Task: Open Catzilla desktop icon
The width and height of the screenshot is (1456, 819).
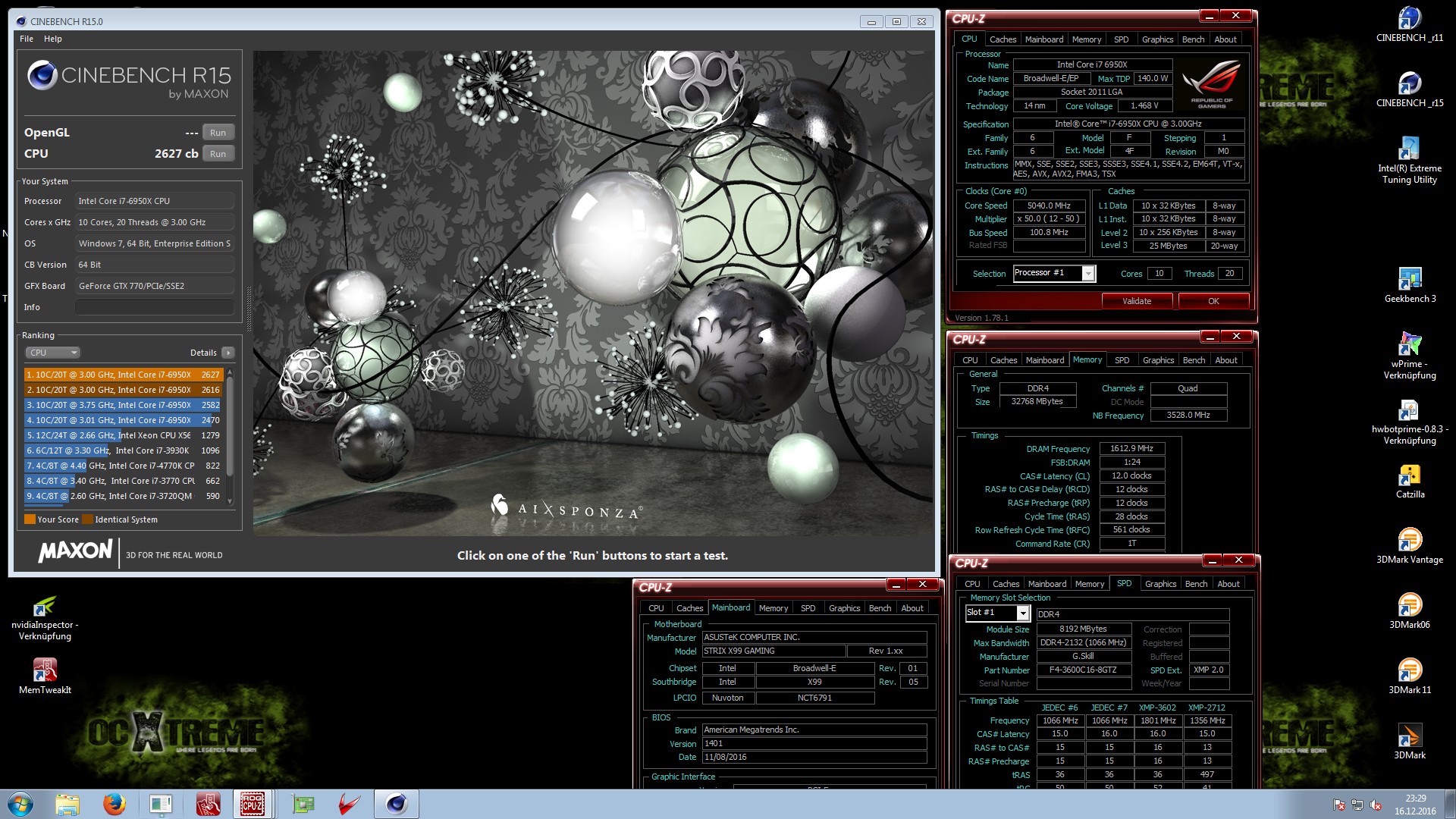Action: tap(1409, 480)
